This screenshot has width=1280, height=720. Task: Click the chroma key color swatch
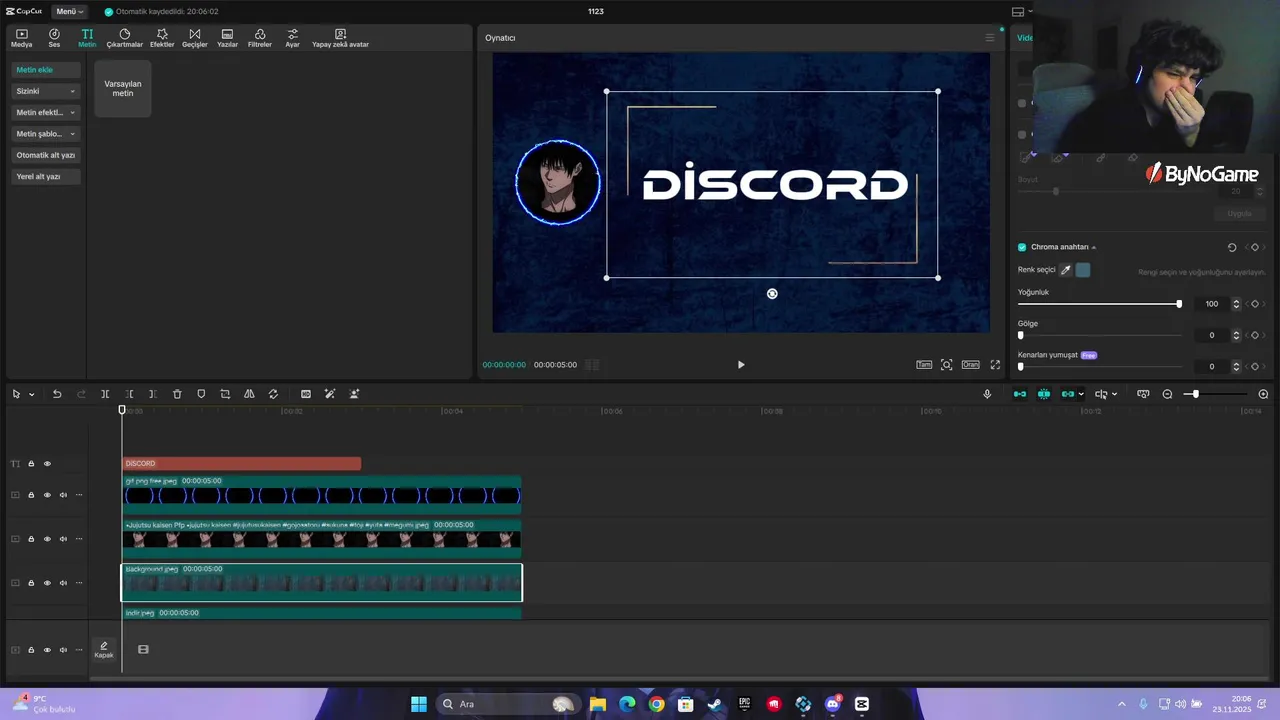(1083, 270)
